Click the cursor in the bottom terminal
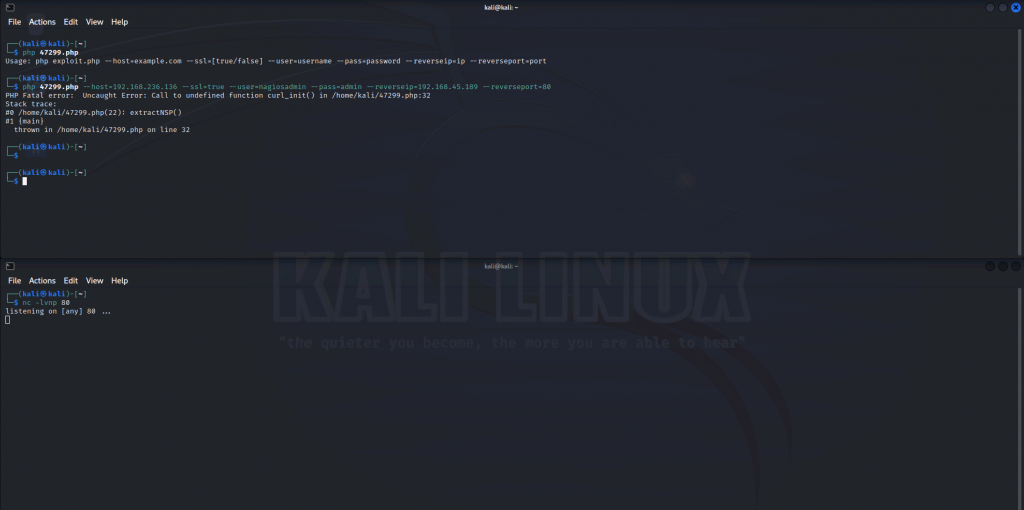The width and height of the screenshot is (1024, 510). click(8, 320)
